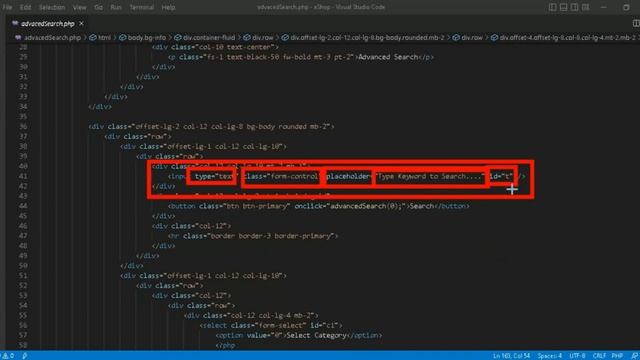The width and height of the screenshot is (640, 360).
Task: Open the Edit menu
Action: (25, 7)
